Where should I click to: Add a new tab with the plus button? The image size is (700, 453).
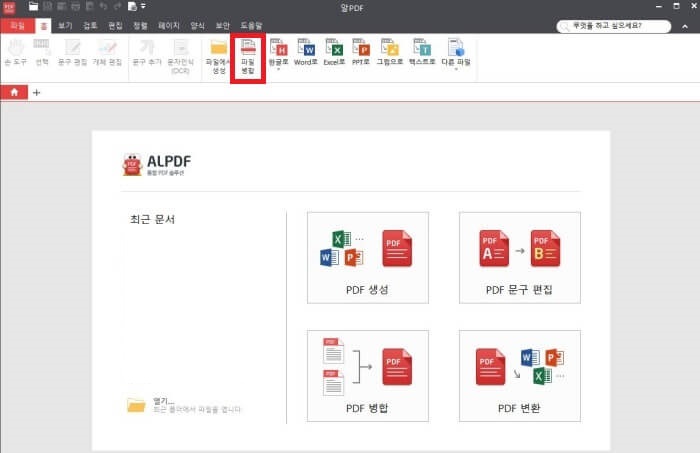click(37, 93)
